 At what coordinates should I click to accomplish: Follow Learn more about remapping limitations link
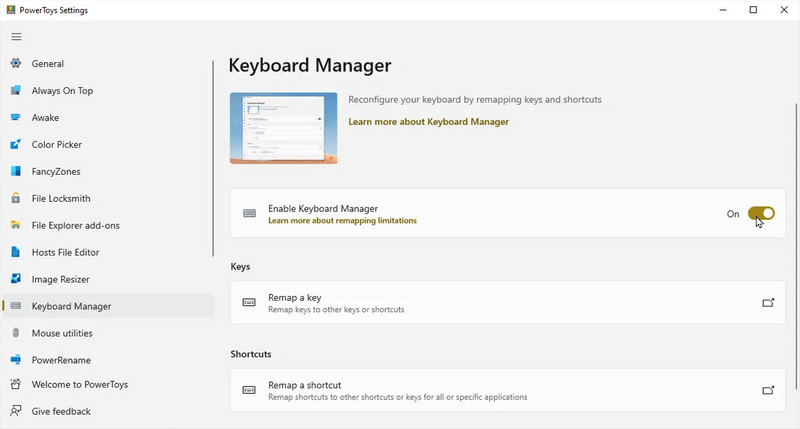(342, 221)
